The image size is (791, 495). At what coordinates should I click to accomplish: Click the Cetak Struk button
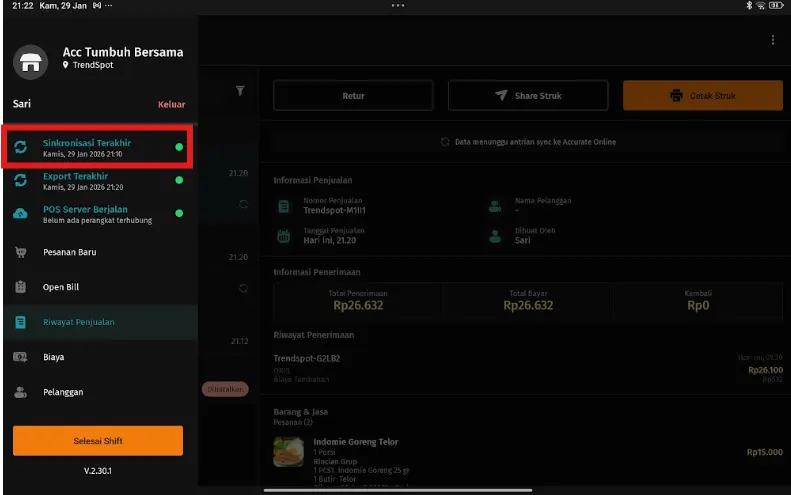(x=703, y=95)
